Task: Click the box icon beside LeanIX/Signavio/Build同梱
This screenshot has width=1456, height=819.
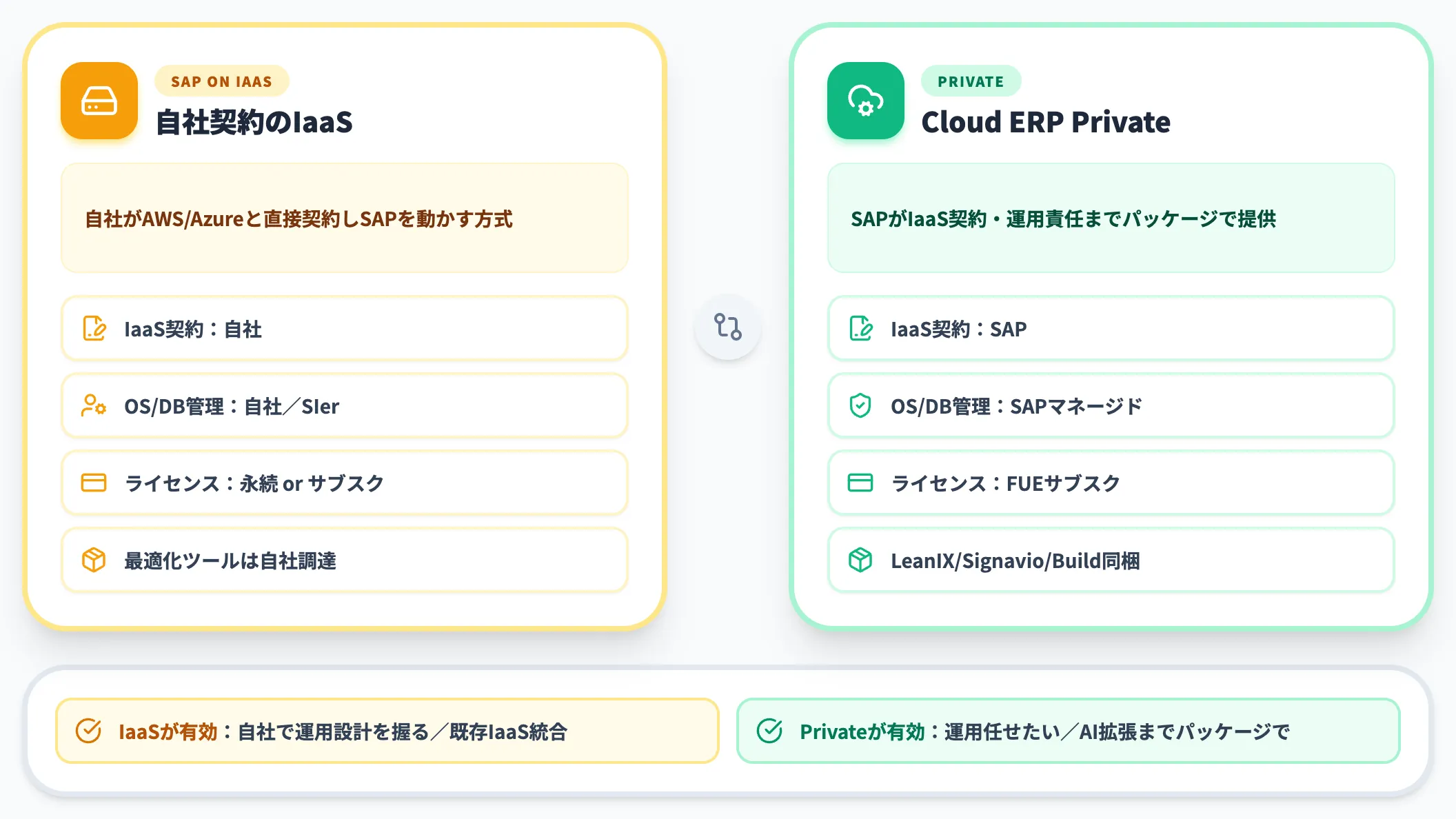Action: click(x=860, y=560)
